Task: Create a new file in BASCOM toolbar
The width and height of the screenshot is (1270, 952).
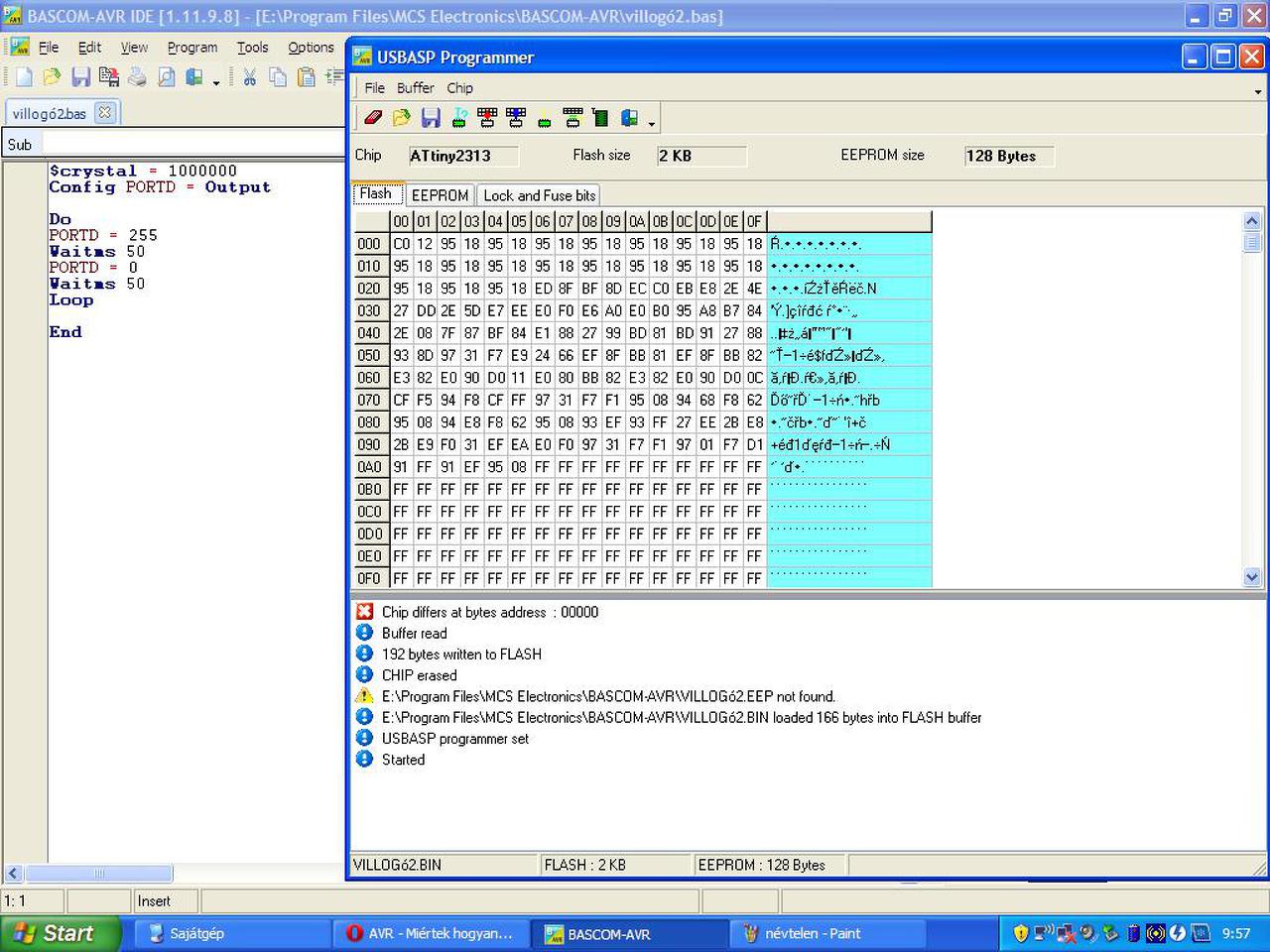Action: pyautogui.click(x=24, y=77)
